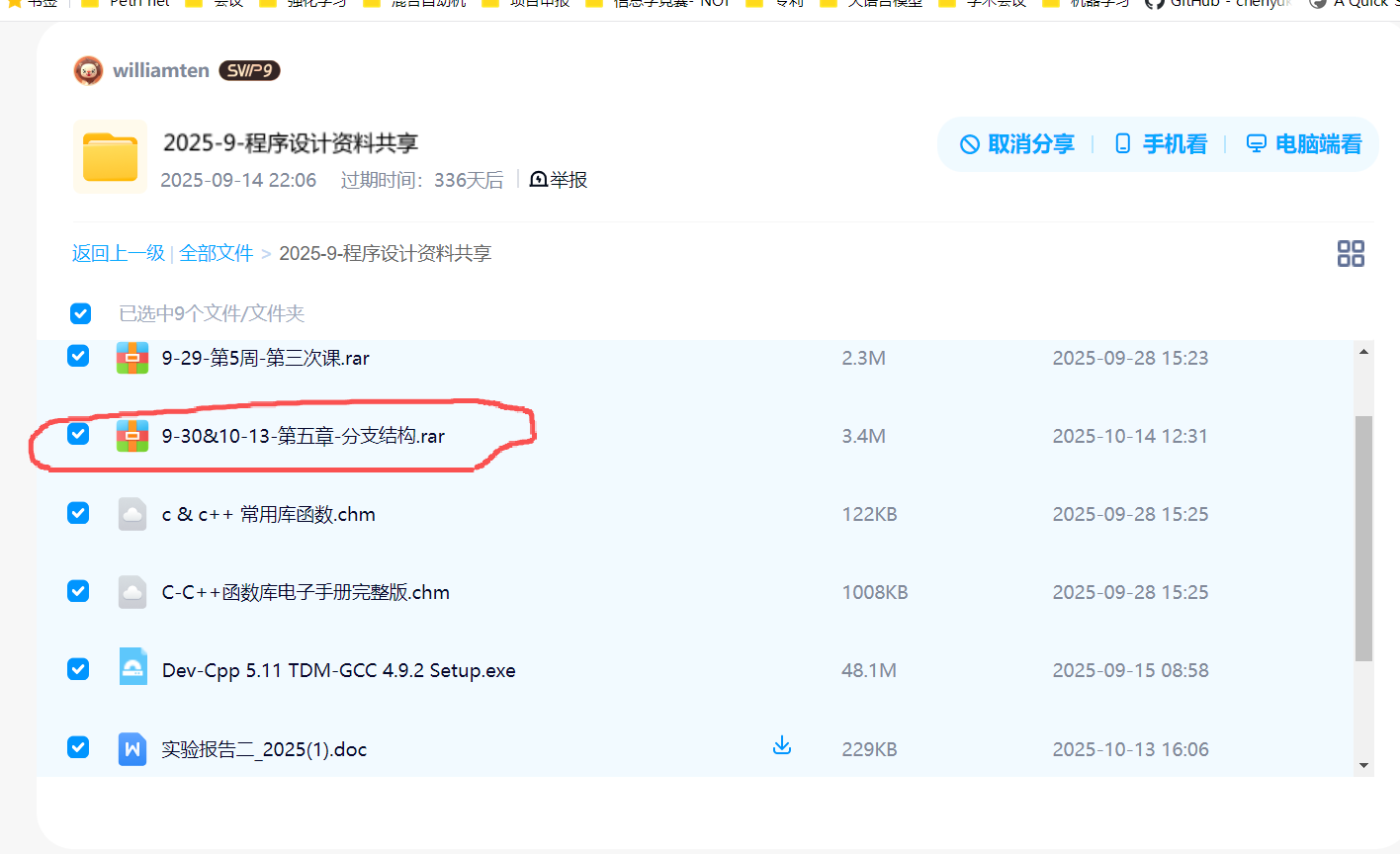1400x854 pixels.
Task: Click the Dev-Cpp Setup.exe file icon
Action: pyautogui.click(x=132, y=669)
